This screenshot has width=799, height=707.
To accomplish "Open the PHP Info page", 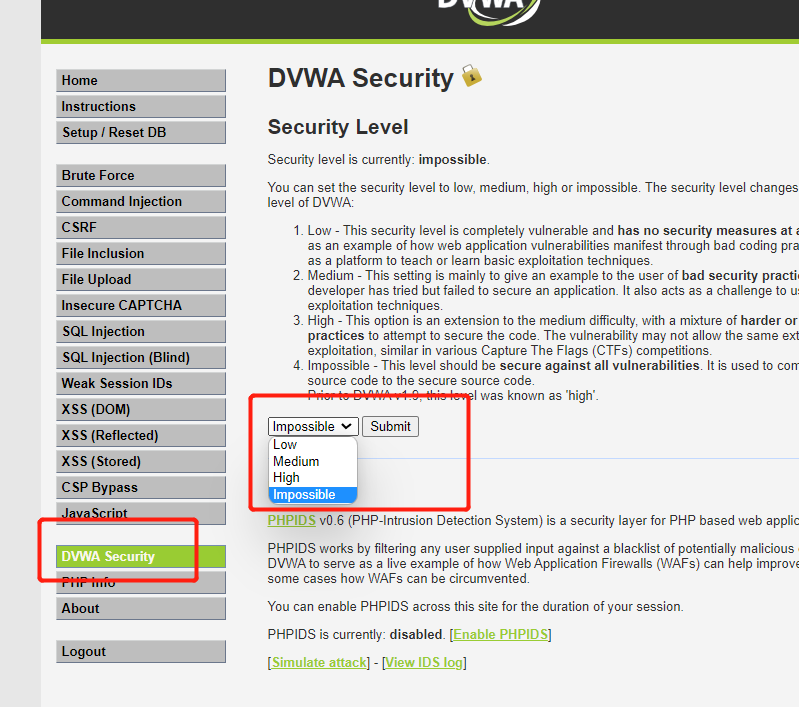I will [141, 582].
